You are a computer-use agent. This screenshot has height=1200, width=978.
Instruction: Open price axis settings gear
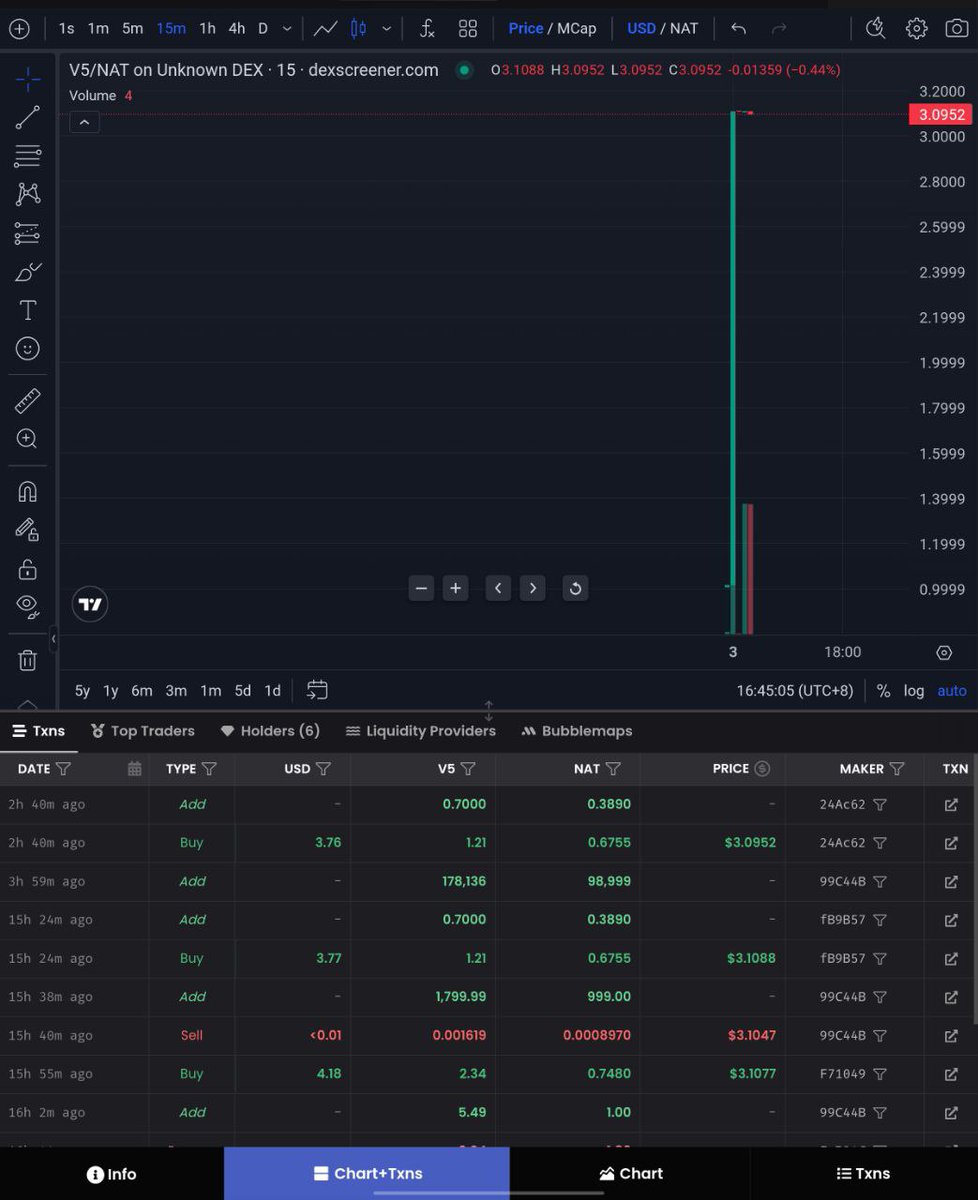tap(944, 652)
